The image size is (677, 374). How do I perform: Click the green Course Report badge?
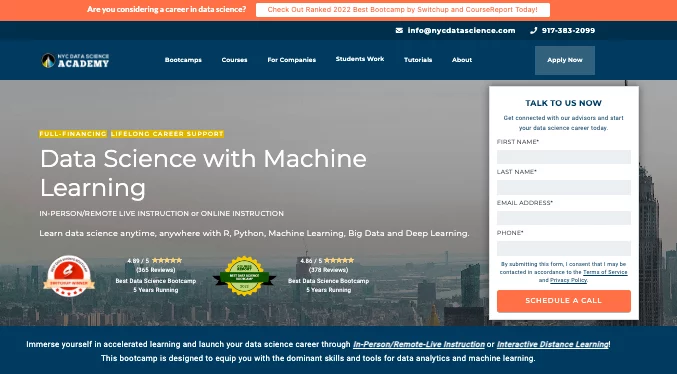(244, 276)
